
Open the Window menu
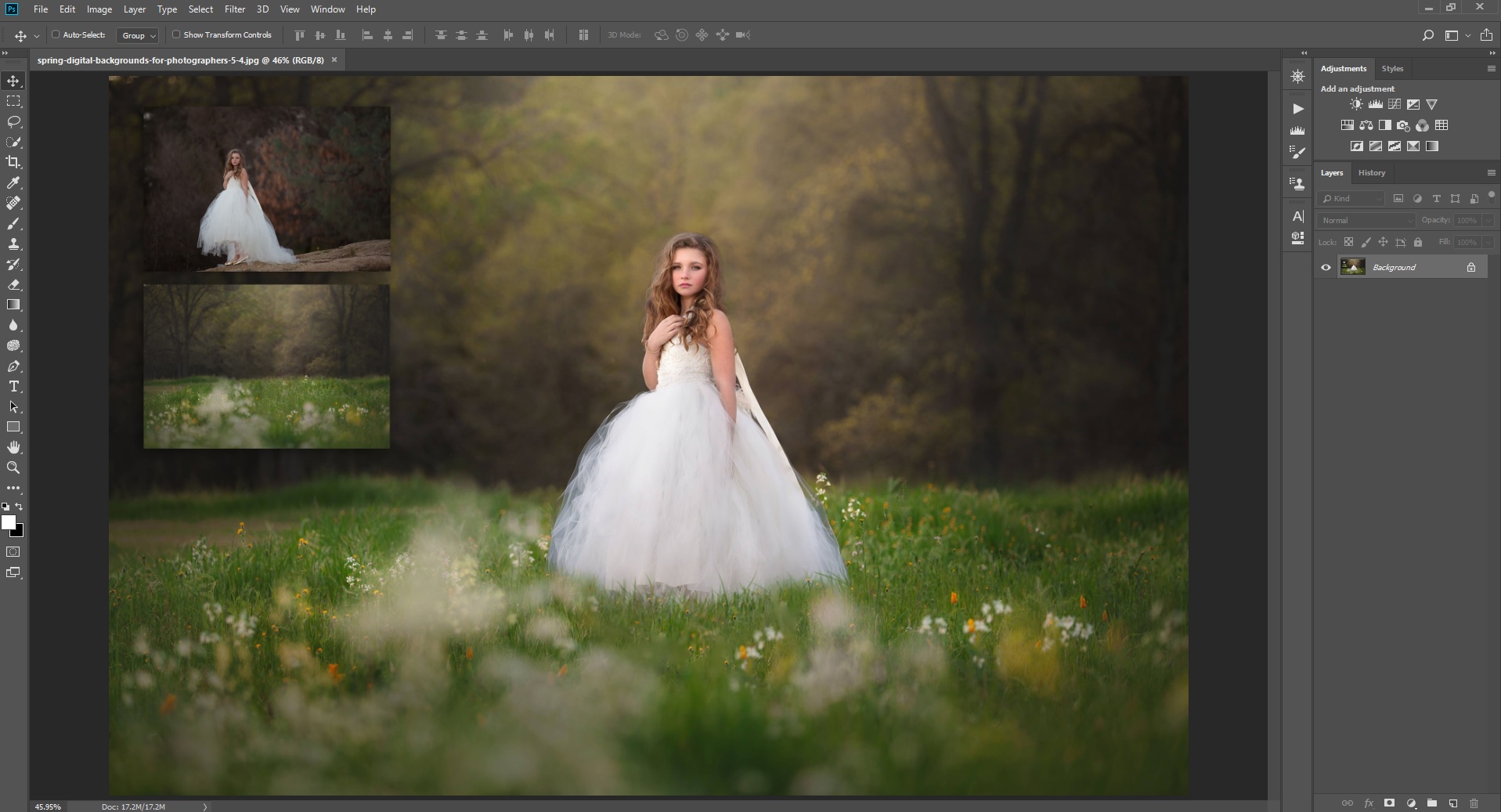coord(327,9)
